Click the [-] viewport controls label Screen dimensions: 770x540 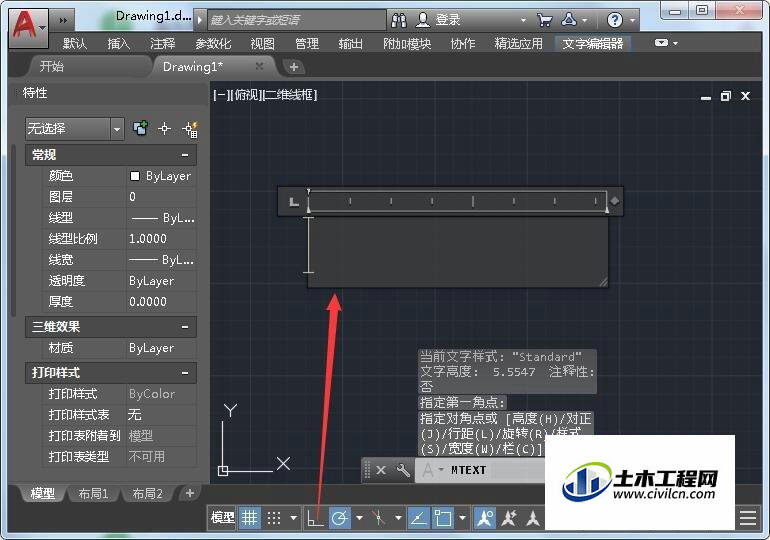pyautogui.click(x=220, y=95)
